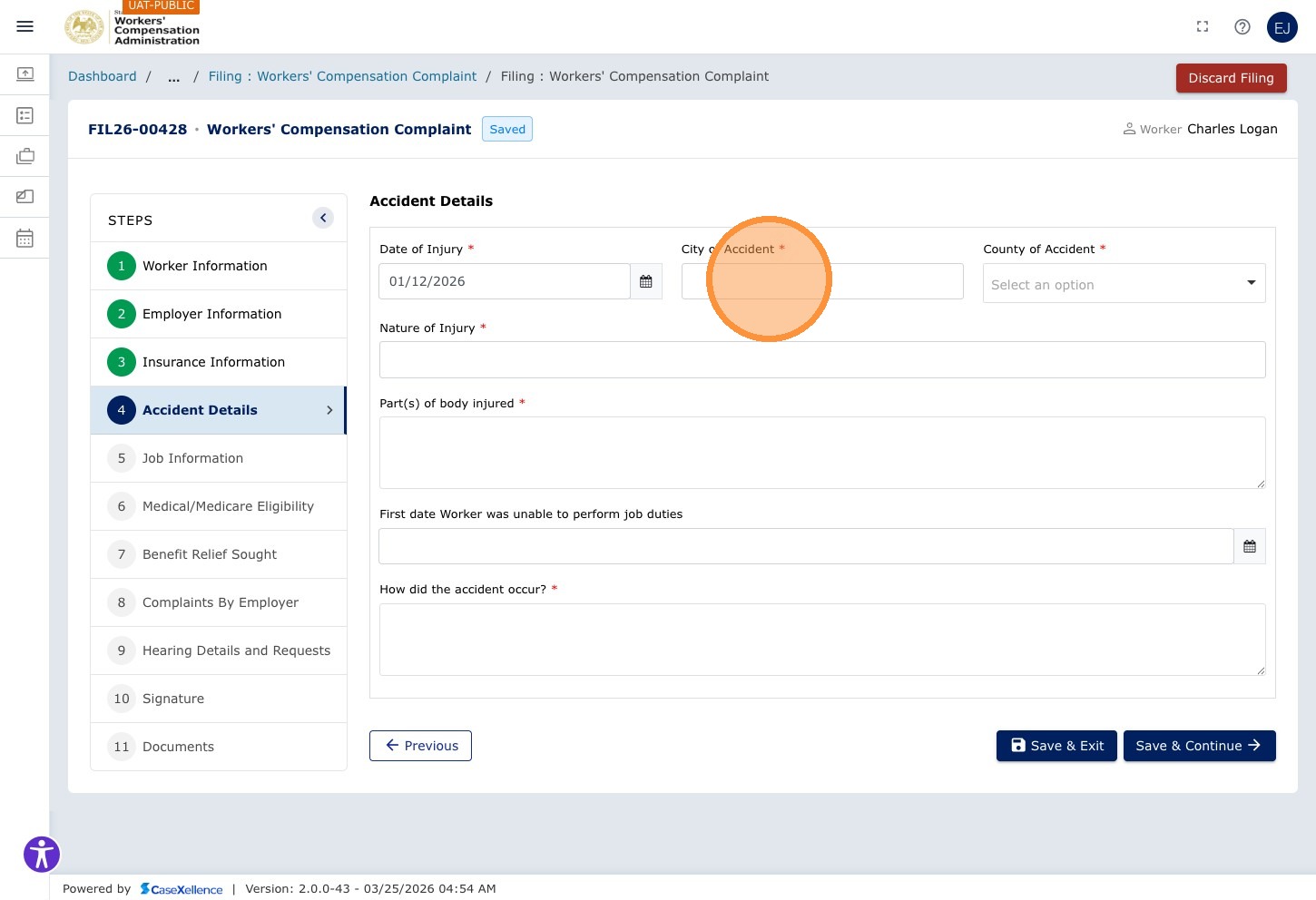Focus the City of Accident field
Image resolution: width=1316 pixels, height=900 pixels.
[x=822, y=281]
